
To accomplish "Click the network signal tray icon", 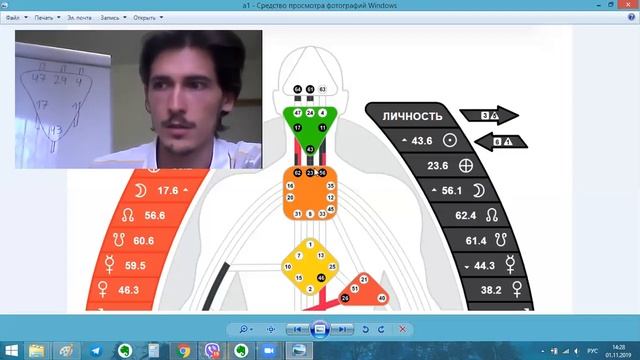I will 566,351.
